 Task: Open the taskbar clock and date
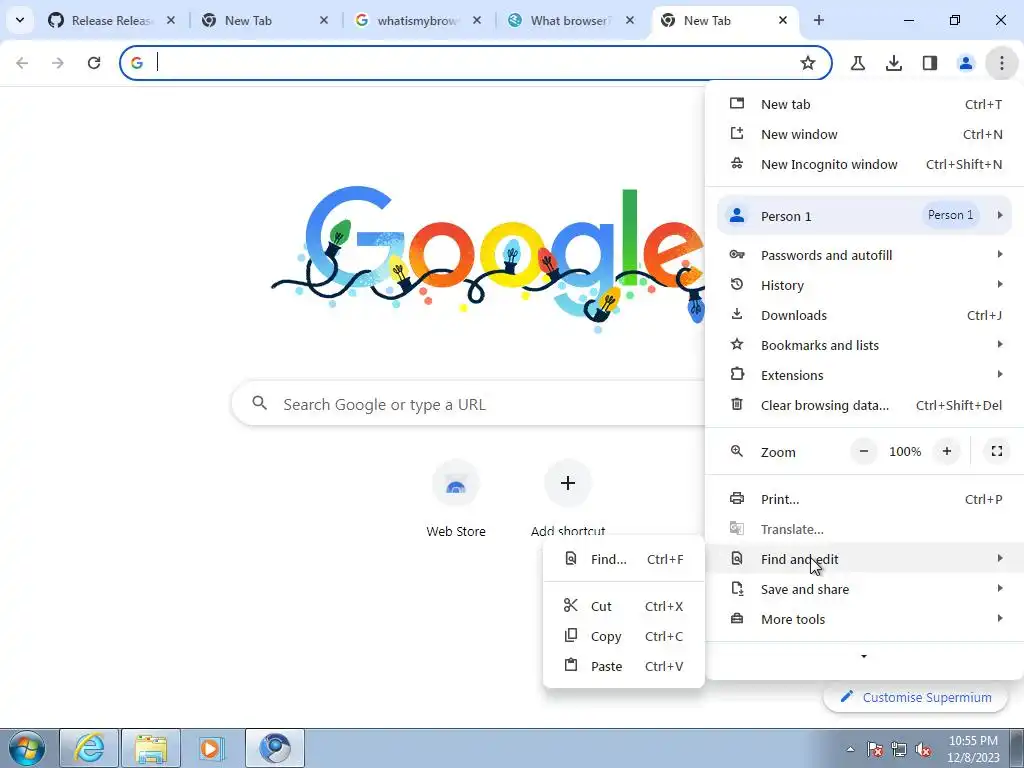pos(973,749)
